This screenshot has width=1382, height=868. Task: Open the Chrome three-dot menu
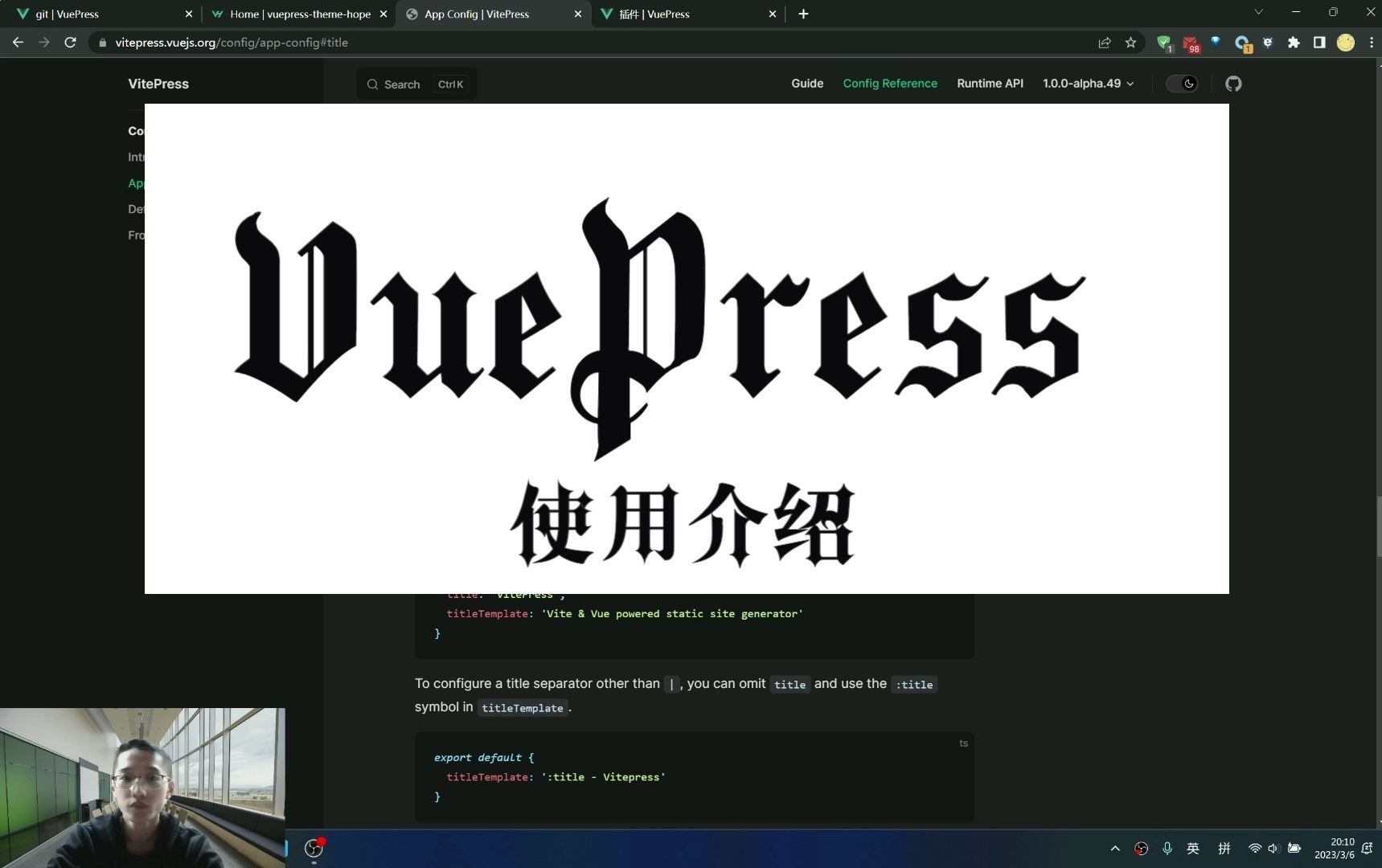click(x=1371, y=43)
